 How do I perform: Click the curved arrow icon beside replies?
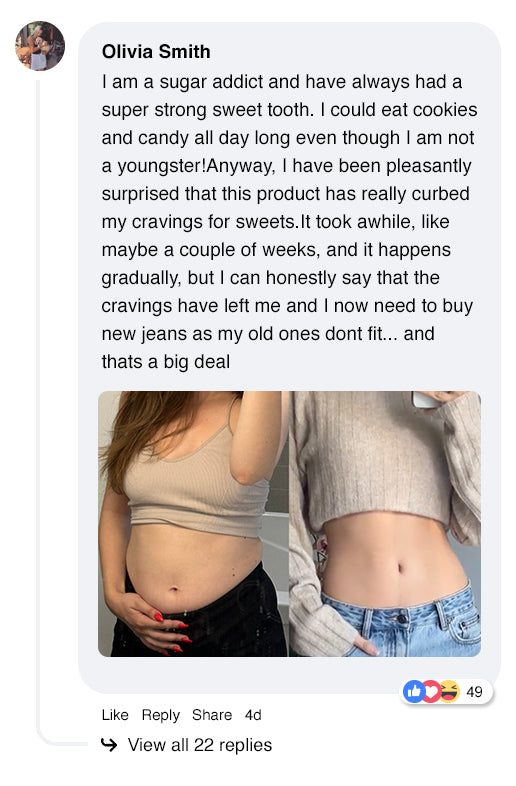[x=109, y=745]
